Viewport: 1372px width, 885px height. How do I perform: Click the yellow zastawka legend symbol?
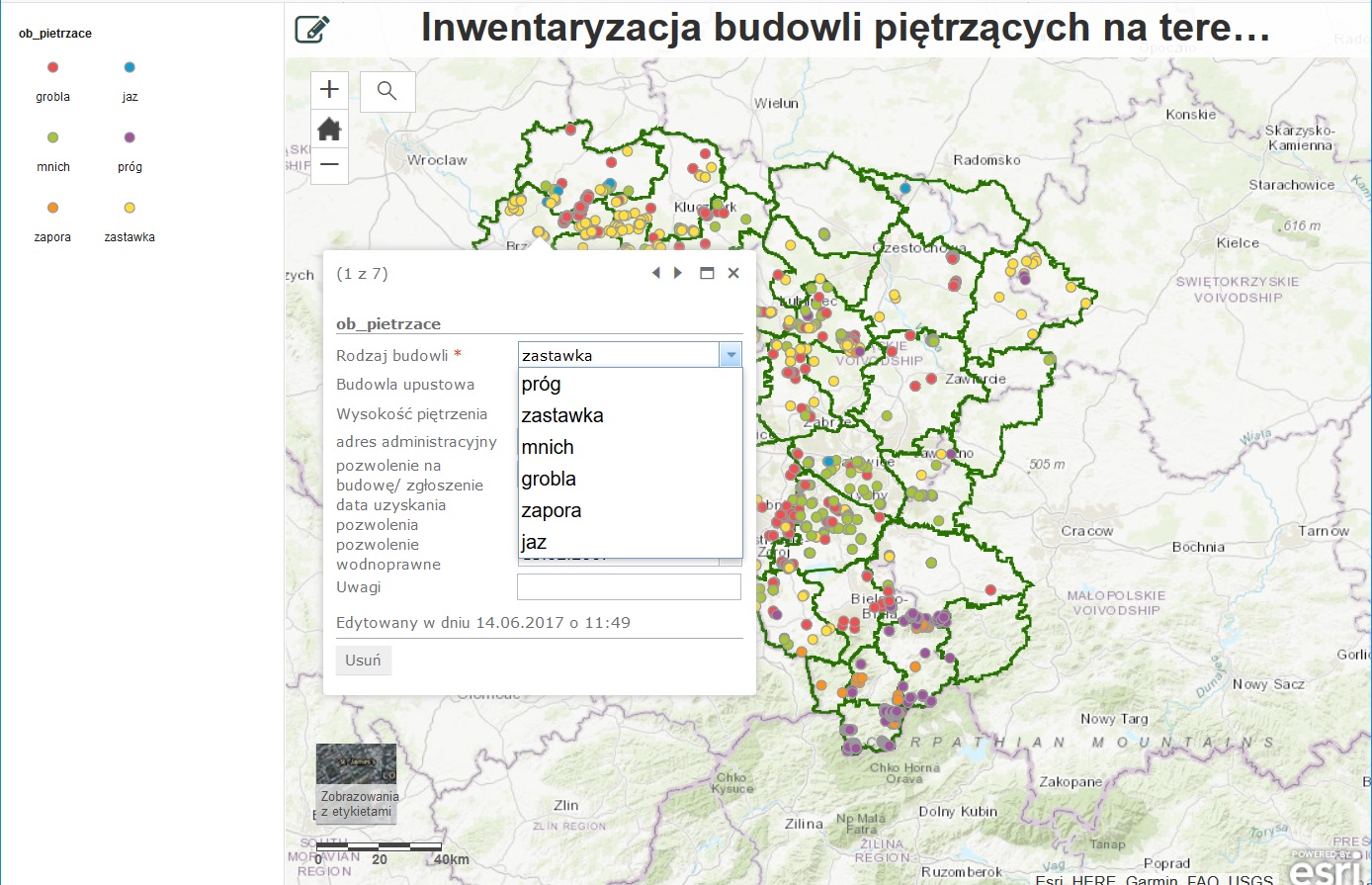coord(129,208)
